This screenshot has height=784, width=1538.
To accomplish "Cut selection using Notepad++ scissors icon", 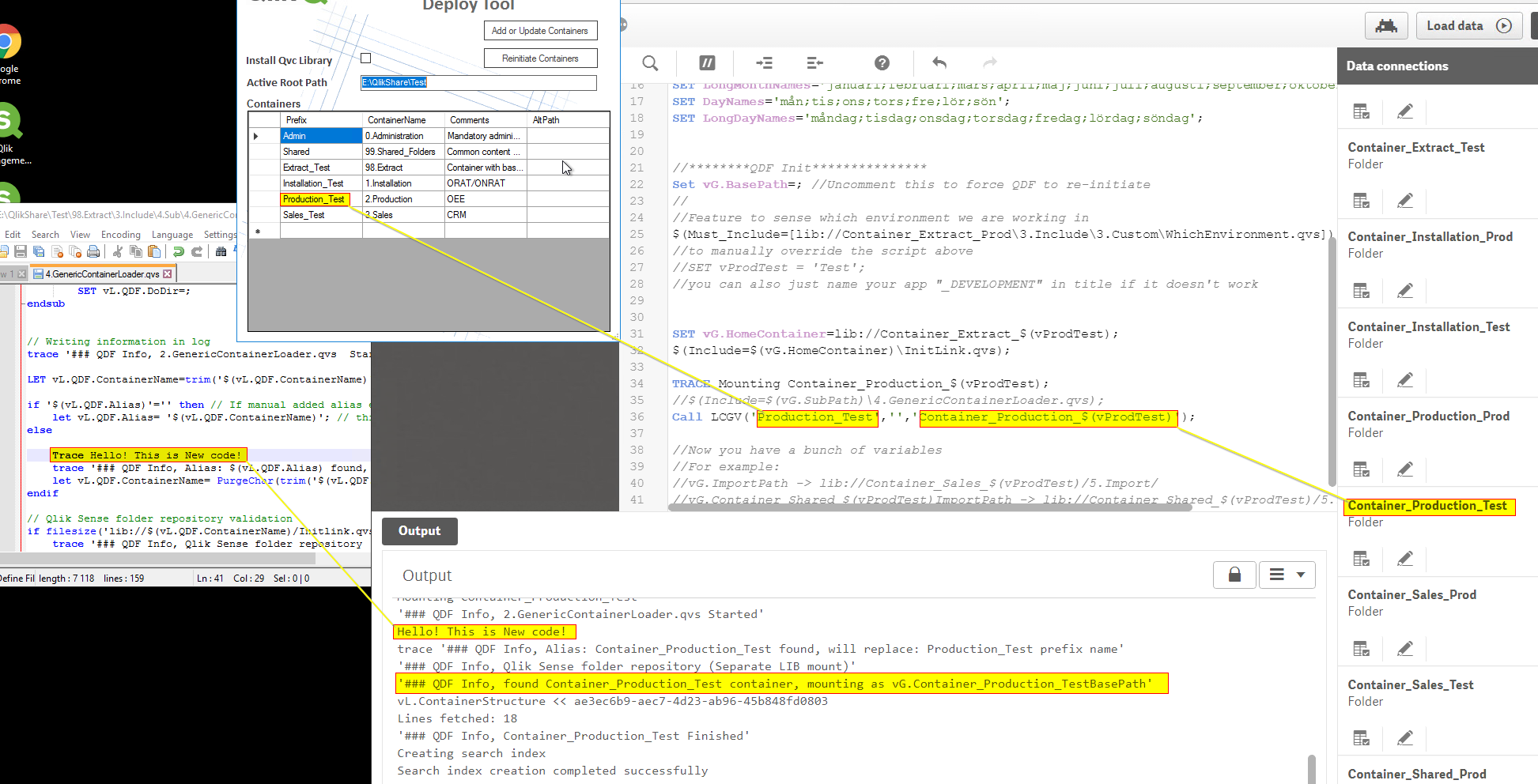I will pyautogui.click(x=118, y=251).
